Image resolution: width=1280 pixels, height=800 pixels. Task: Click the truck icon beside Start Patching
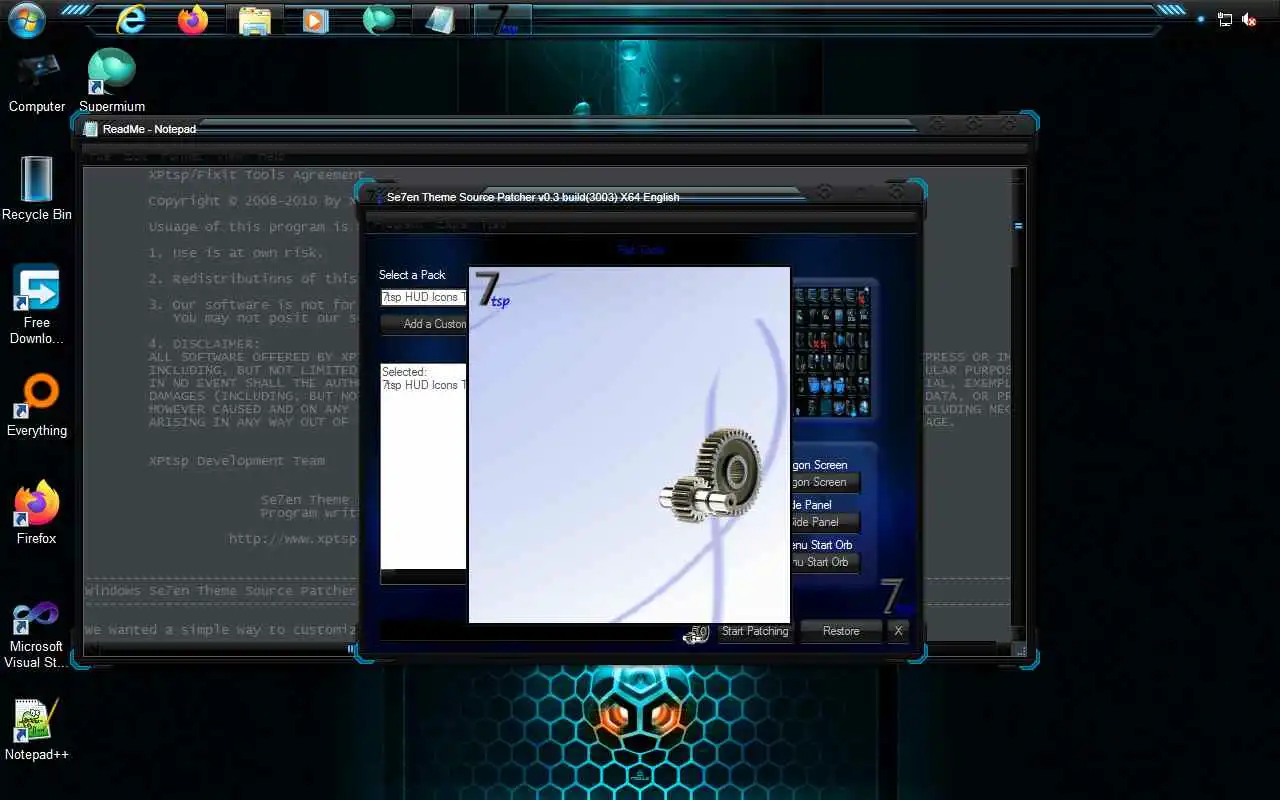(x=696, y=632)
